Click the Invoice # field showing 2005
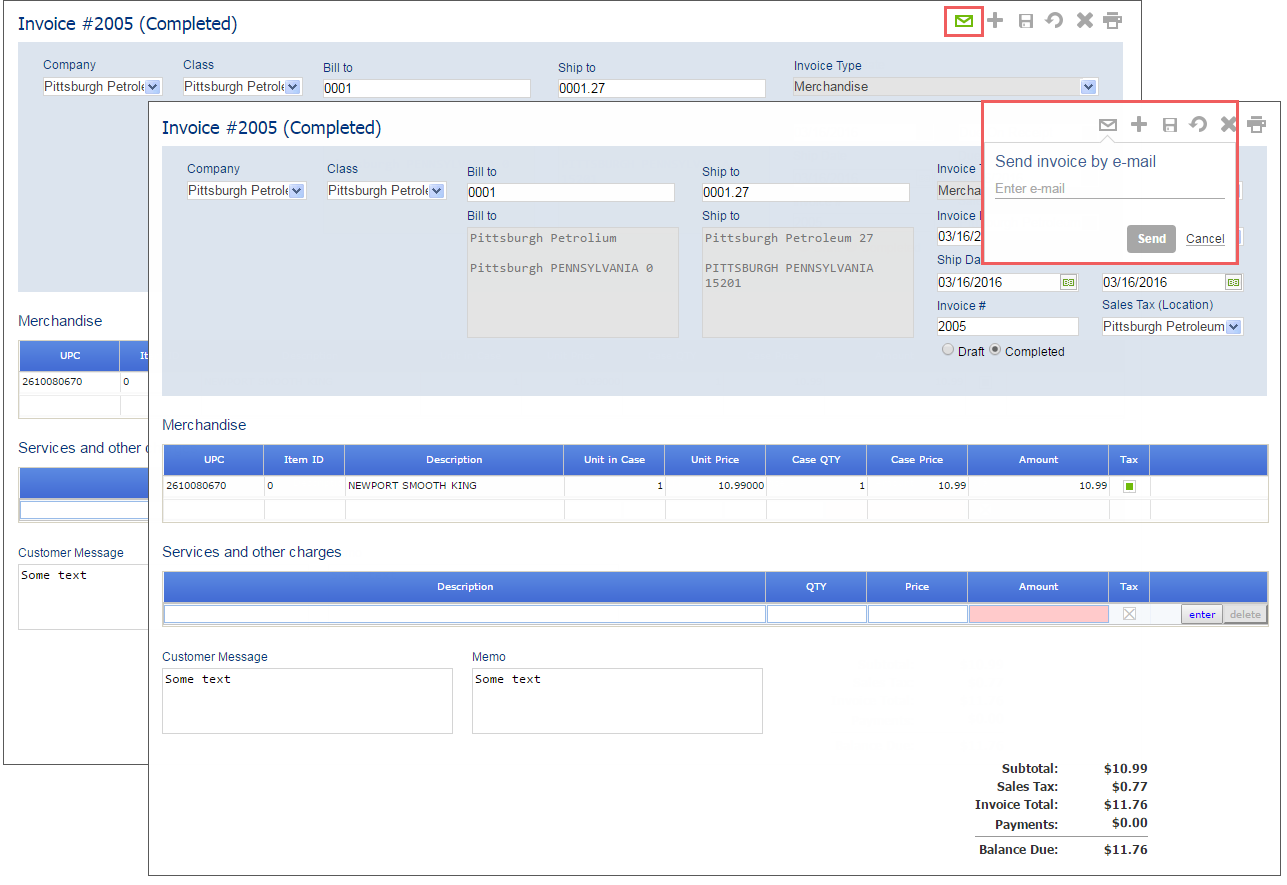 click(1008, 327)
